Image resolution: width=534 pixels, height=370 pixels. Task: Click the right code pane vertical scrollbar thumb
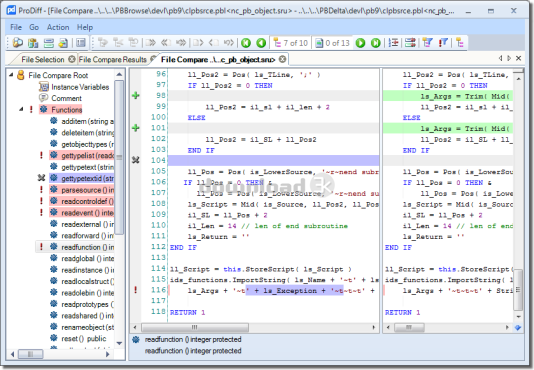coord(518,290)
